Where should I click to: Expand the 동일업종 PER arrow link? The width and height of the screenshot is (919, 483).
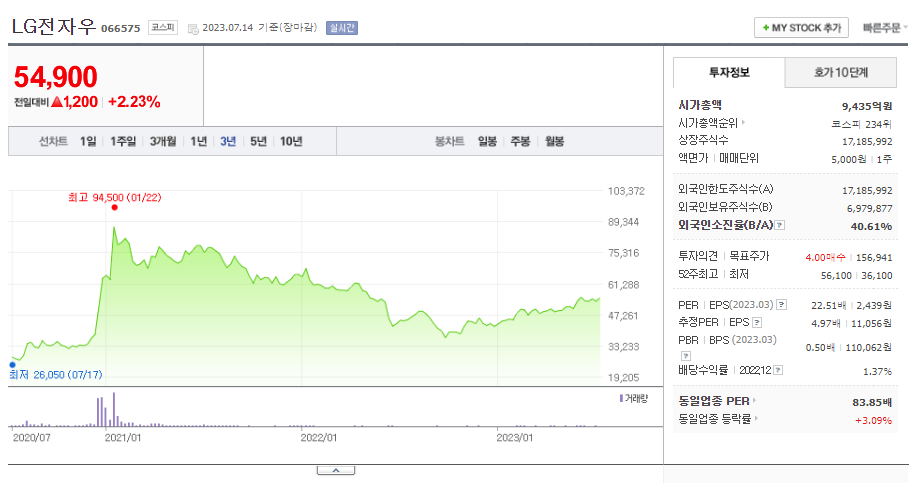click(754, 401)
